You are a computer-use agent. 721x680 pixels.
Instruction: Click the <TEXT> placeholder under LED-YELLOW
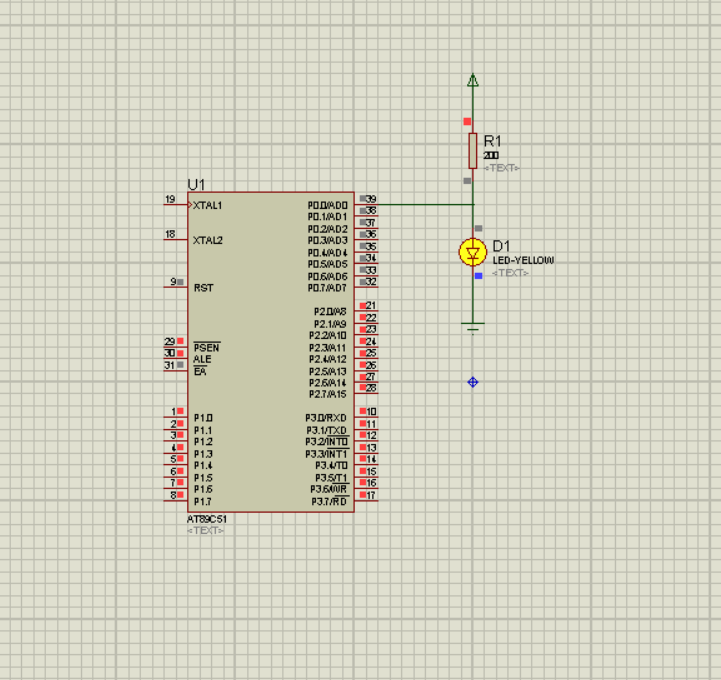510,273
